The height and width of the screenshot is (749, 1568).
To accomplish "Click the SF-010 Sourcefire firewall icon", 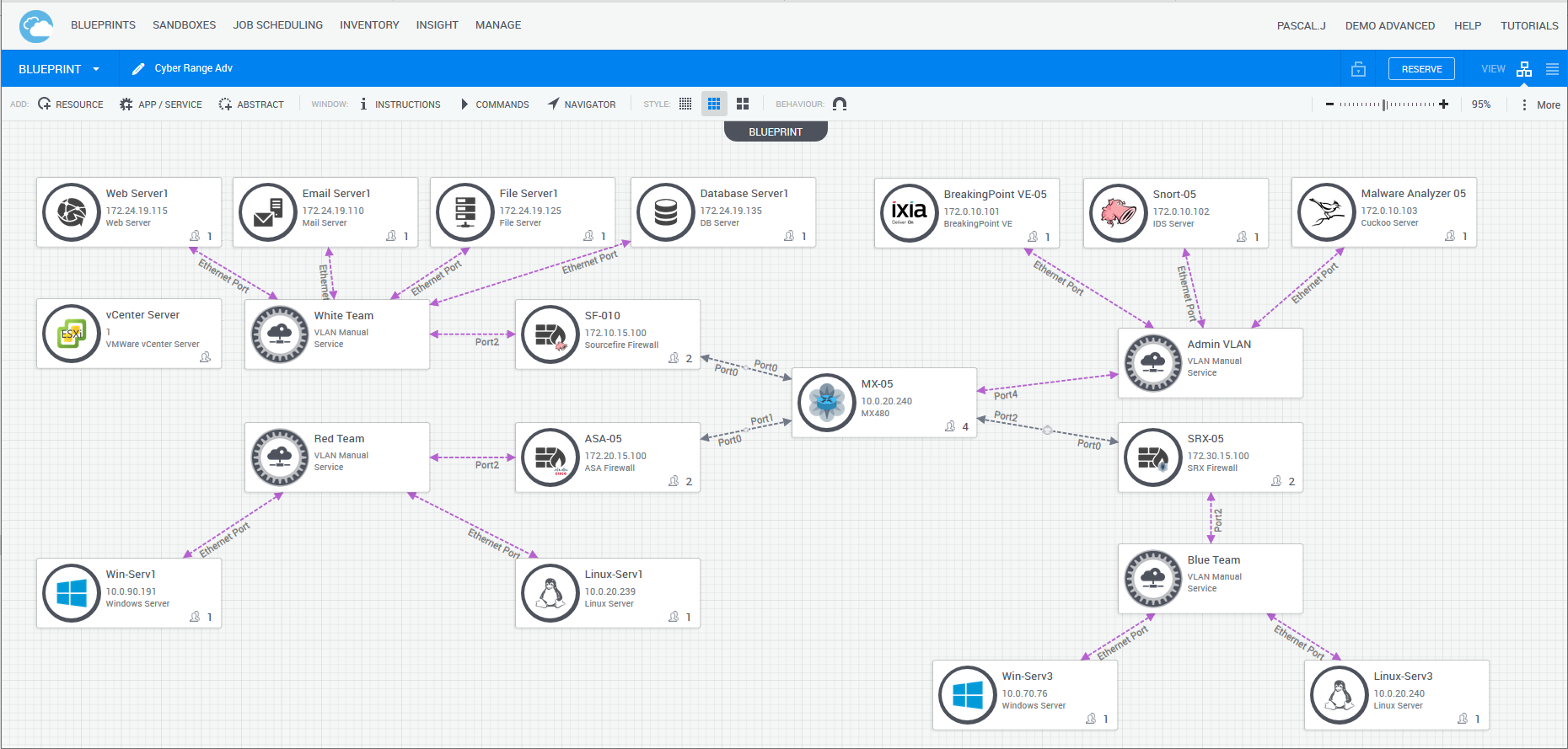I will coord(550,334).
